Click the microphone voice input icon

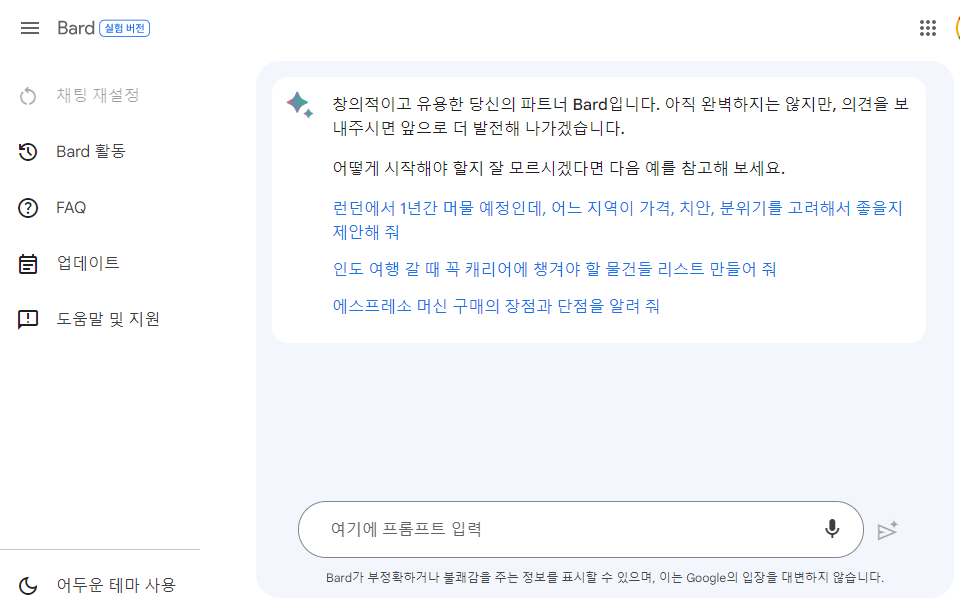click(831, 528)
